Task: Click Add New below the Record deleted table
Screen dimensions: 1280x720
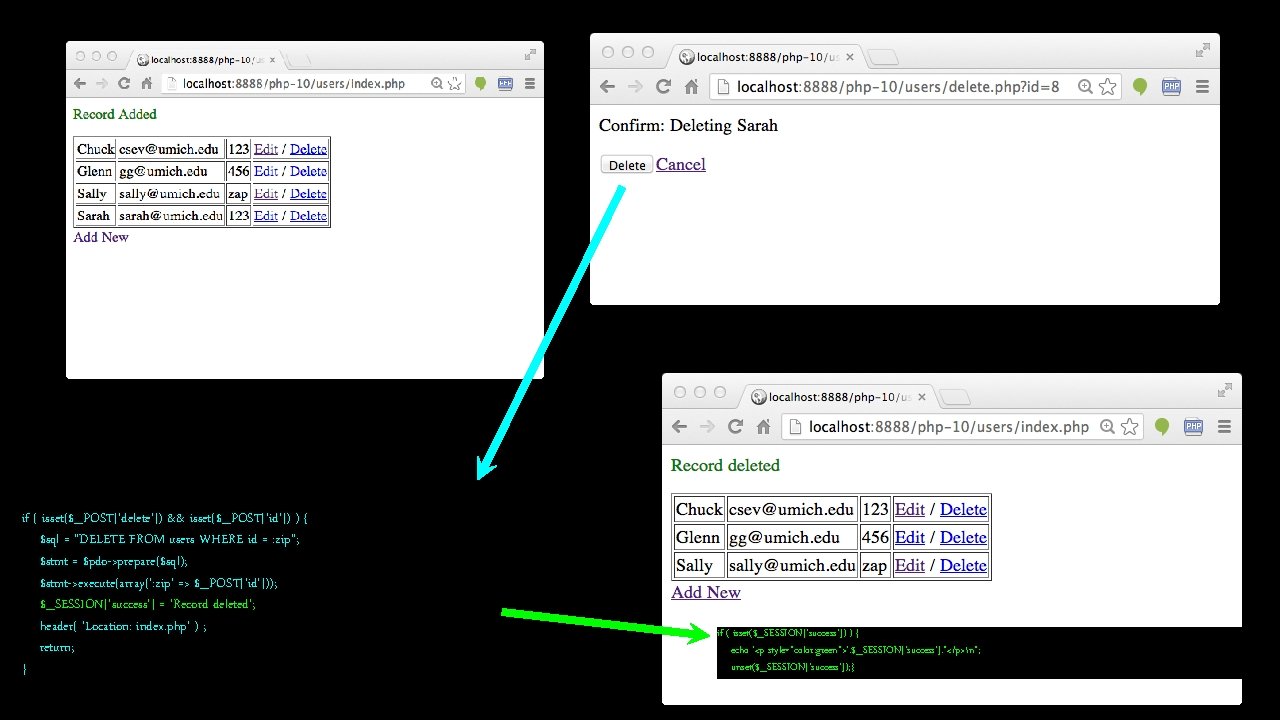Action: [x=705, y=592]
